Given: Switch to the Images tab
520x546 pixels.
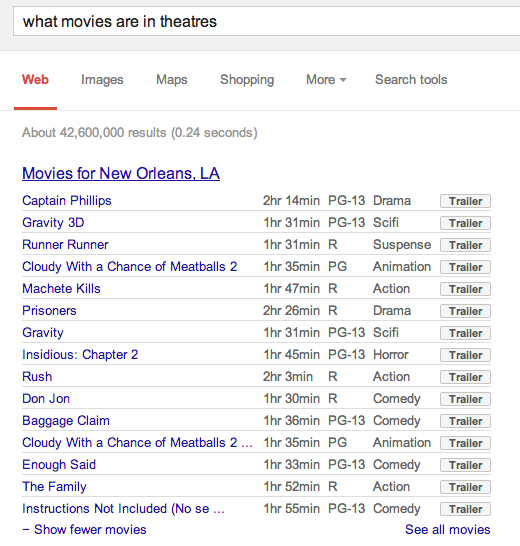Looking at the screenshot, I should (102, 80).
